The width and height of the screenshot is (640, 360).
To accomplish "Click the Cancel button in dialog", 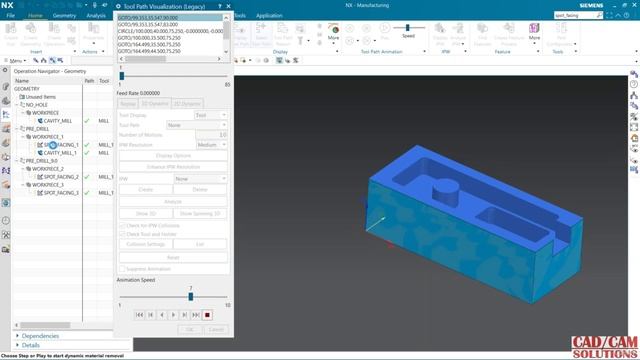I will pyautogui.click(x=216, y=329).
